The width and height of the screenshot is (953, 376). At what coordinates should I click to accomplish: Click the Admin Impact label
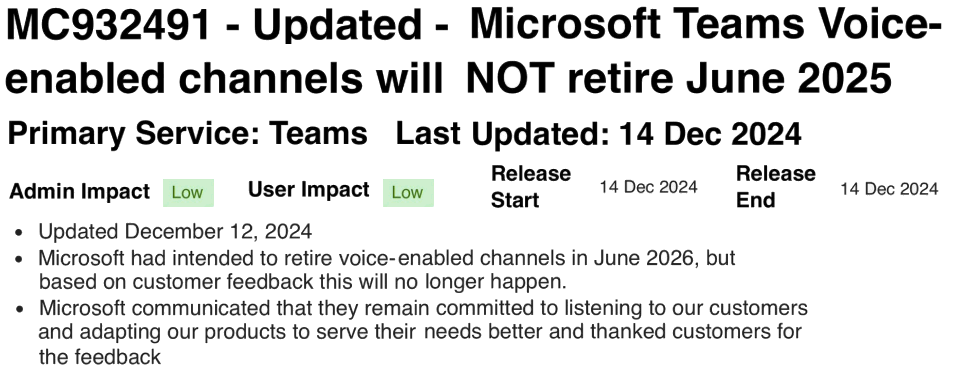(79, 191)
